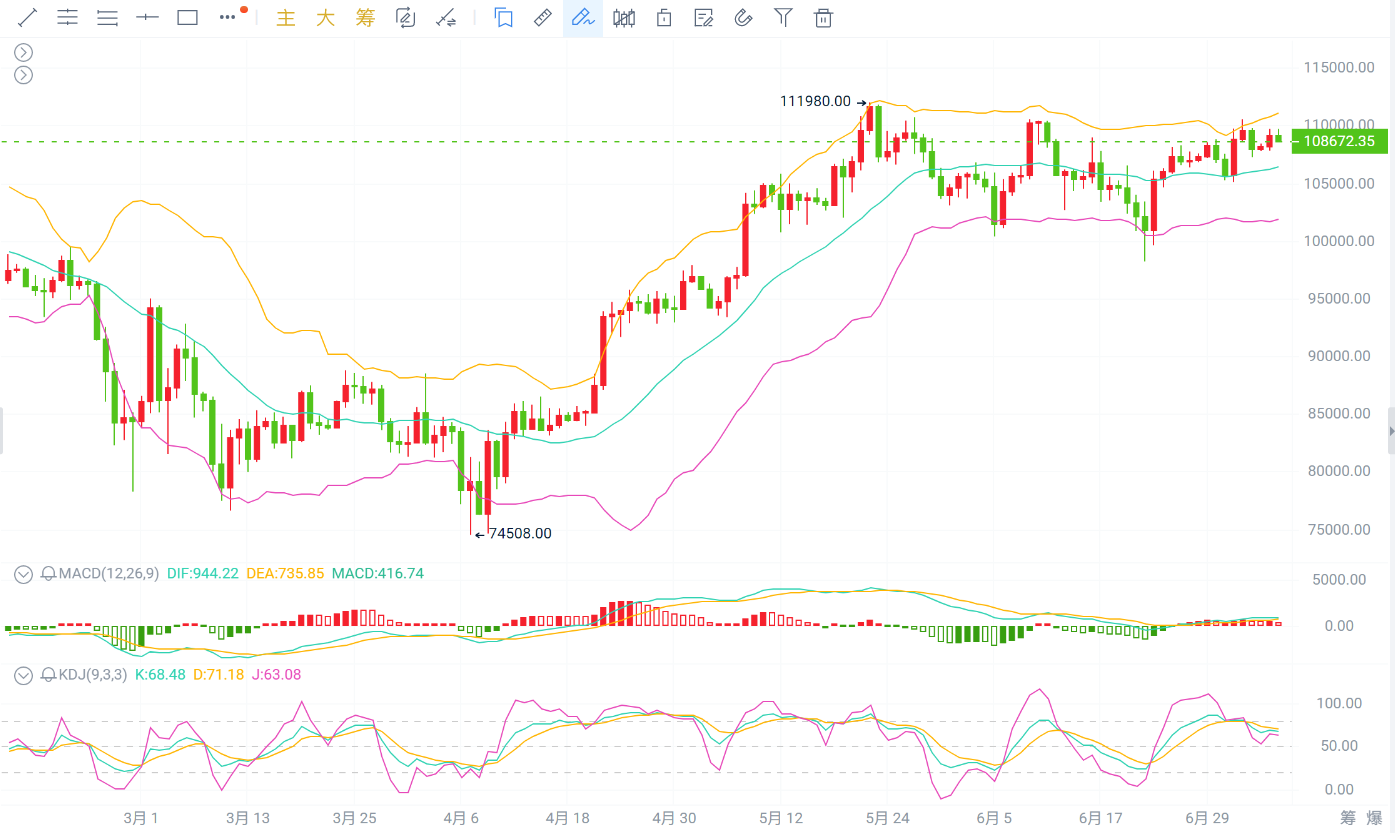The image size is (1395, 833).
Task: Collapse the MACD indicator panel
Action: pos(23,574)
